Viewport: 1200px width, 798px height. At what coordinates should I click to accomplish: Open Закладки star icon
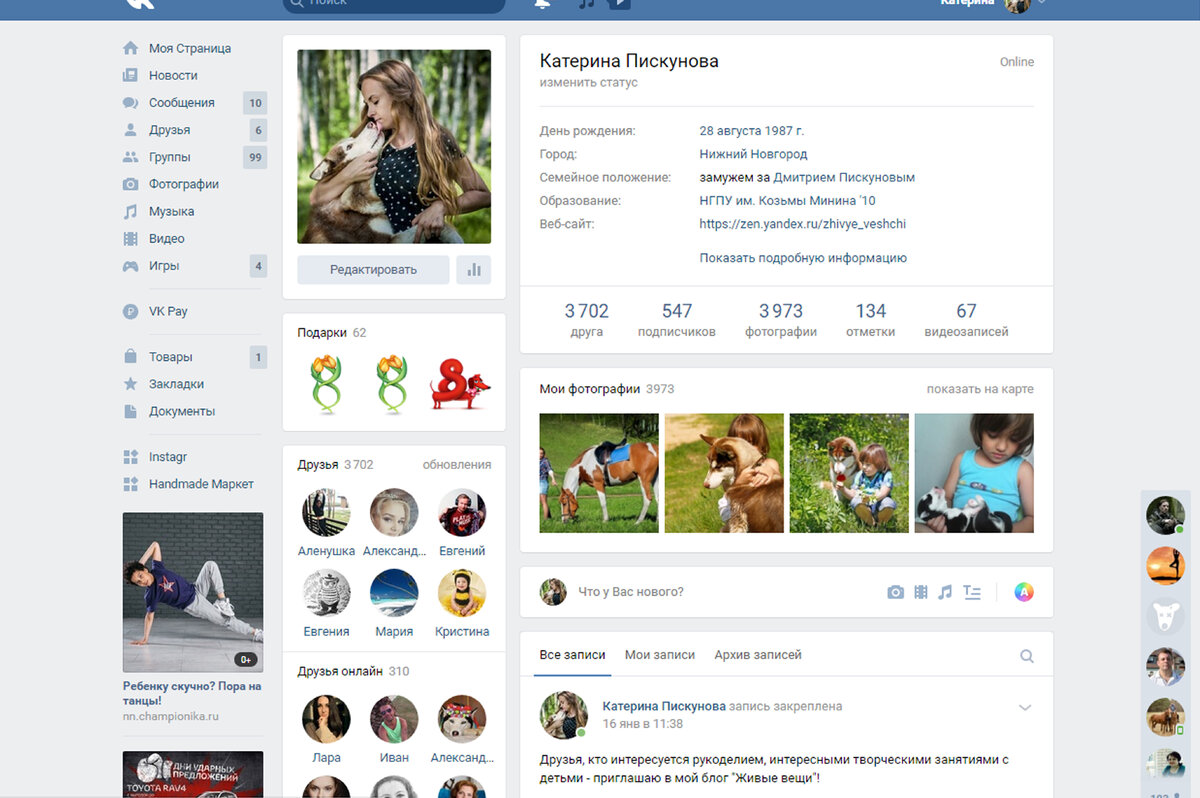[x=130, y=384]
